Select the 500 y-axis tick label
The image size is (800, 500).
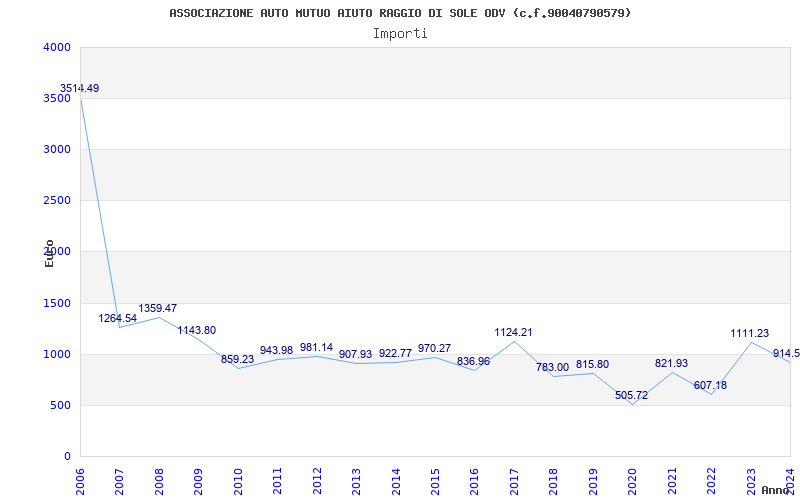pyautogui.click(x=60, y=406)
